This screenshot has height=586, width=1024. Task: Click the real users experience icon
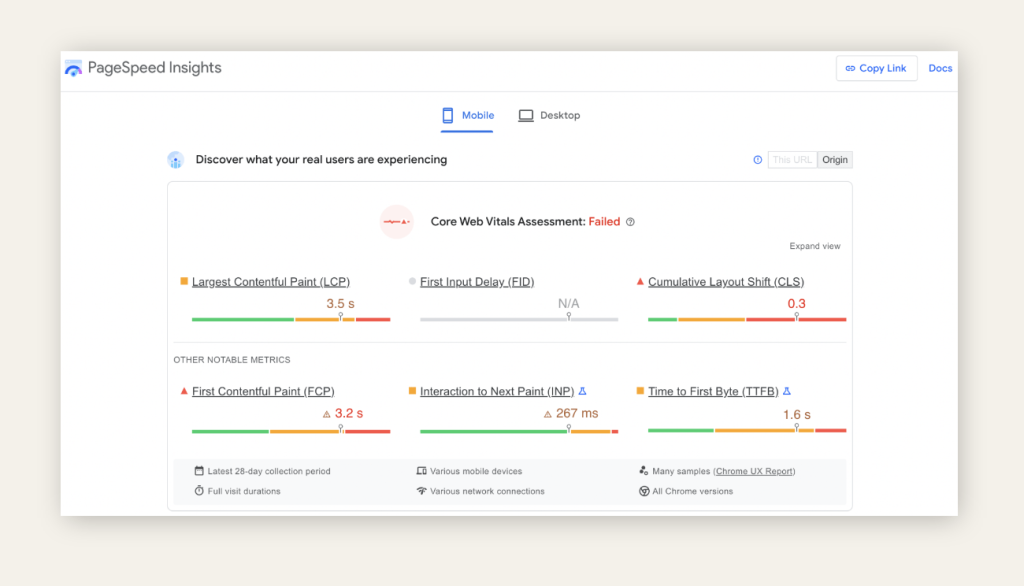tap(176, 160)
